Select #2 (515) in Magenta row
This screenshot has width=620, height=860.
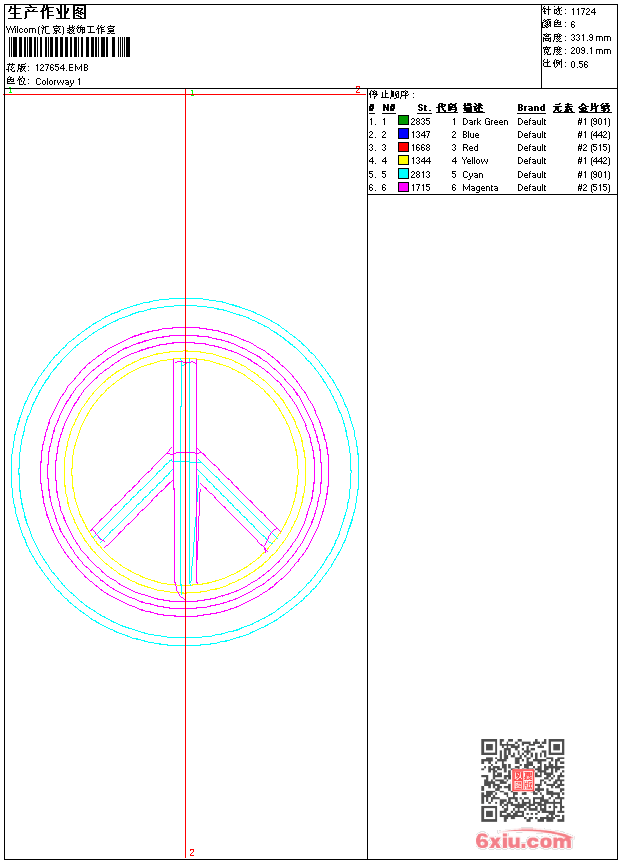(594, 188)
